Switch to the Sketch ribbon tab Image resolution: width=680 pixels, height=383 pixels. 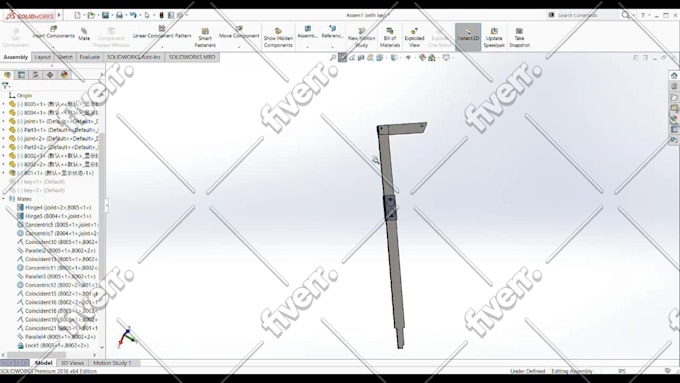coord(65,57)
